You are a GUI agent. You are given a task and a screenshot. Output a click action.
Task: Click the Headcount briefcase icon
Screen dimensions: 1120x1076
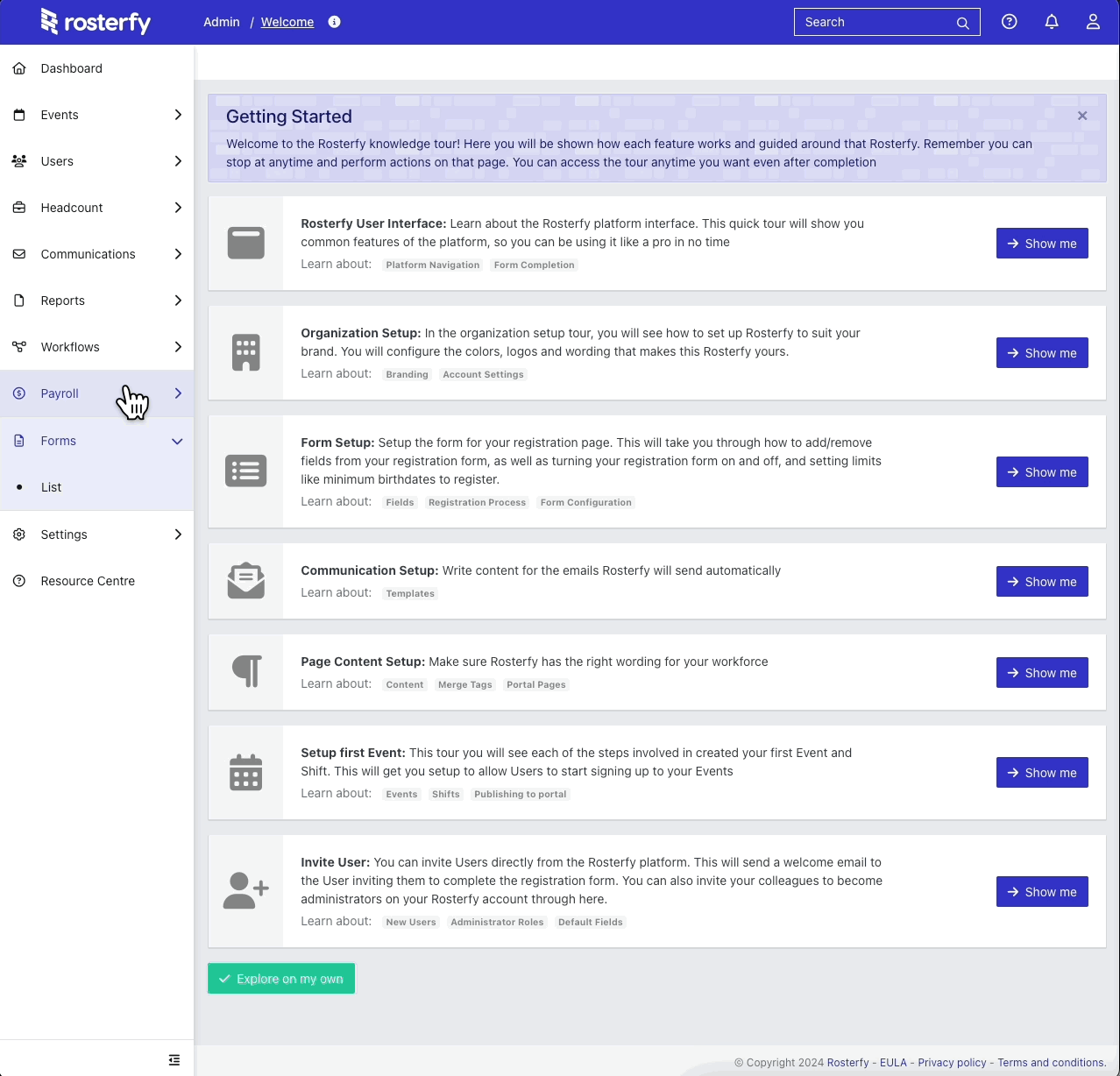19,208
